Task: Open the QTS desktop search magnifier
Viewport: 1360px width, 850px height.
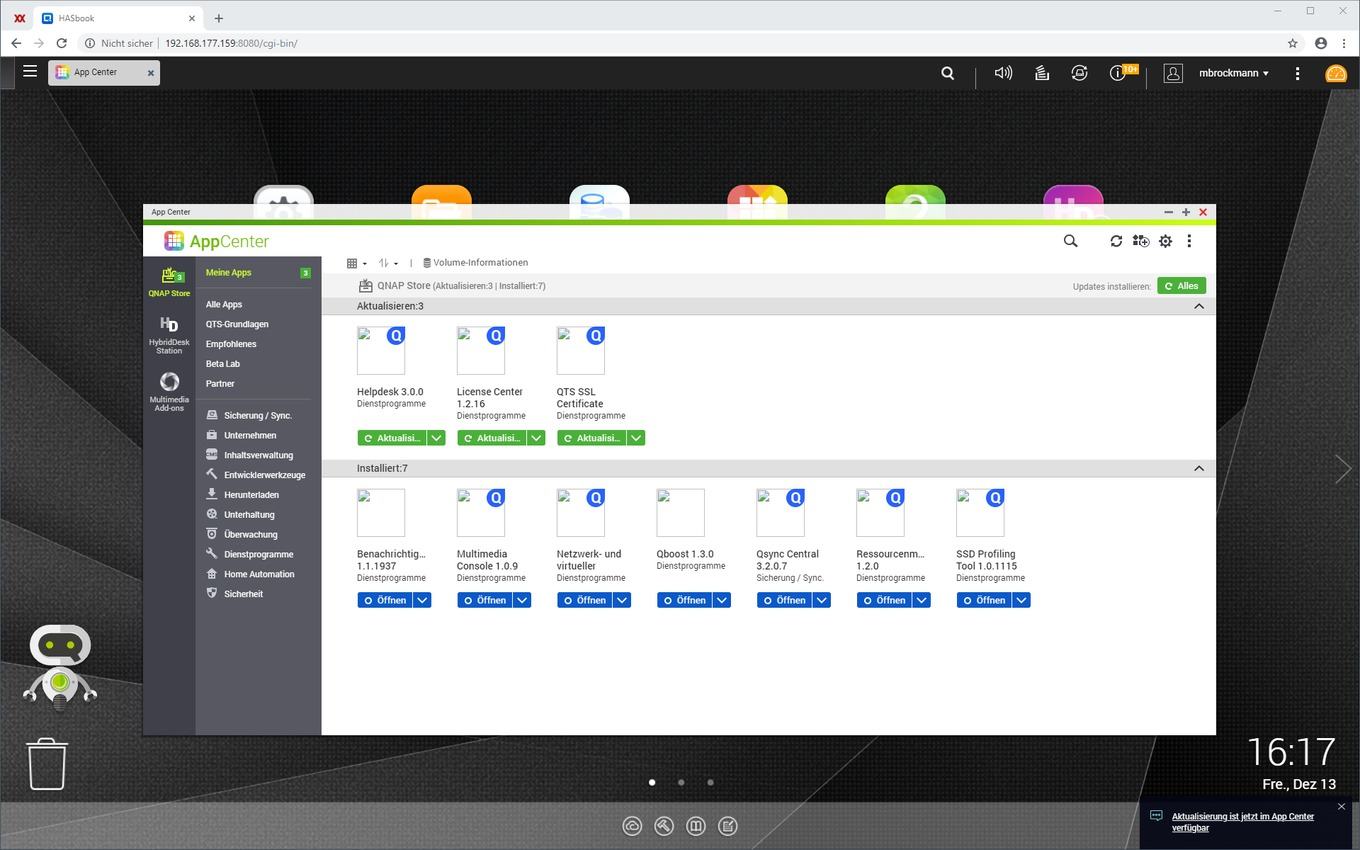Action: [948, 73]
